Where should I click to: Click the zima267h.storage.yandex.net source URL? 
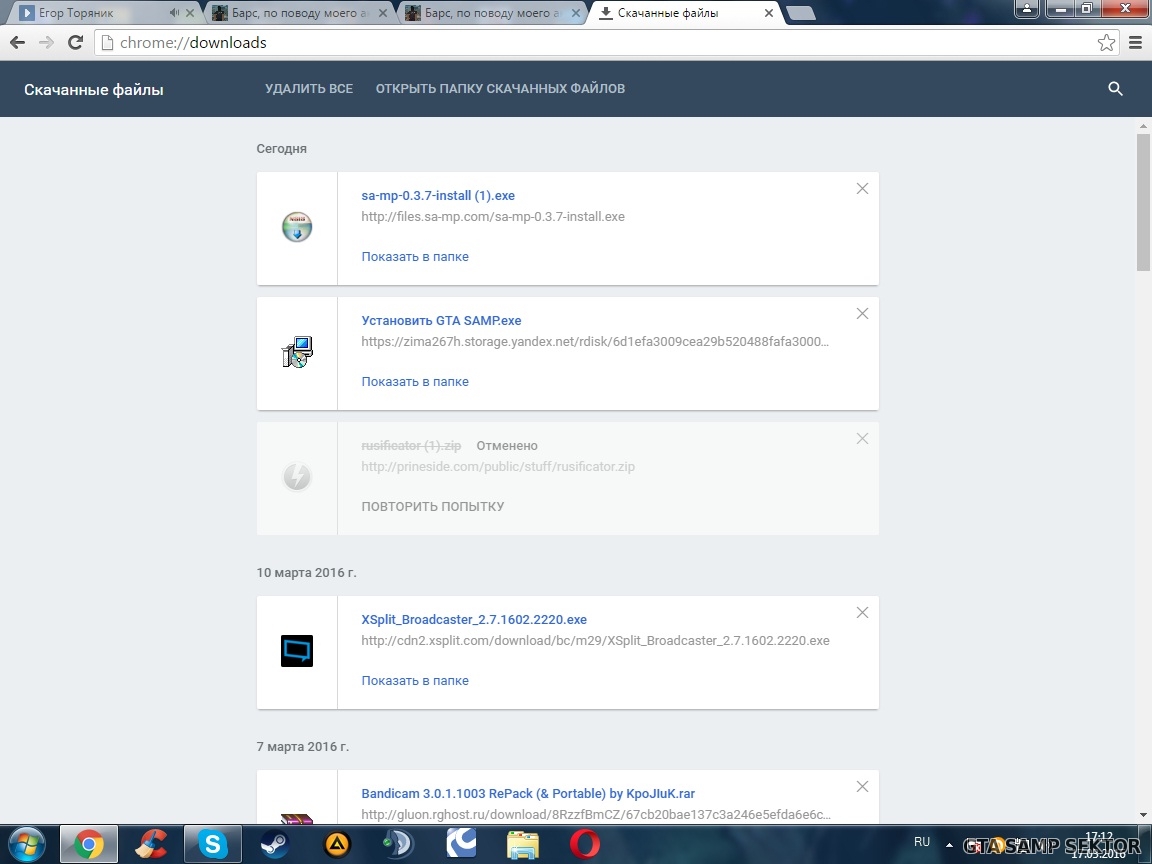point(595,342)
